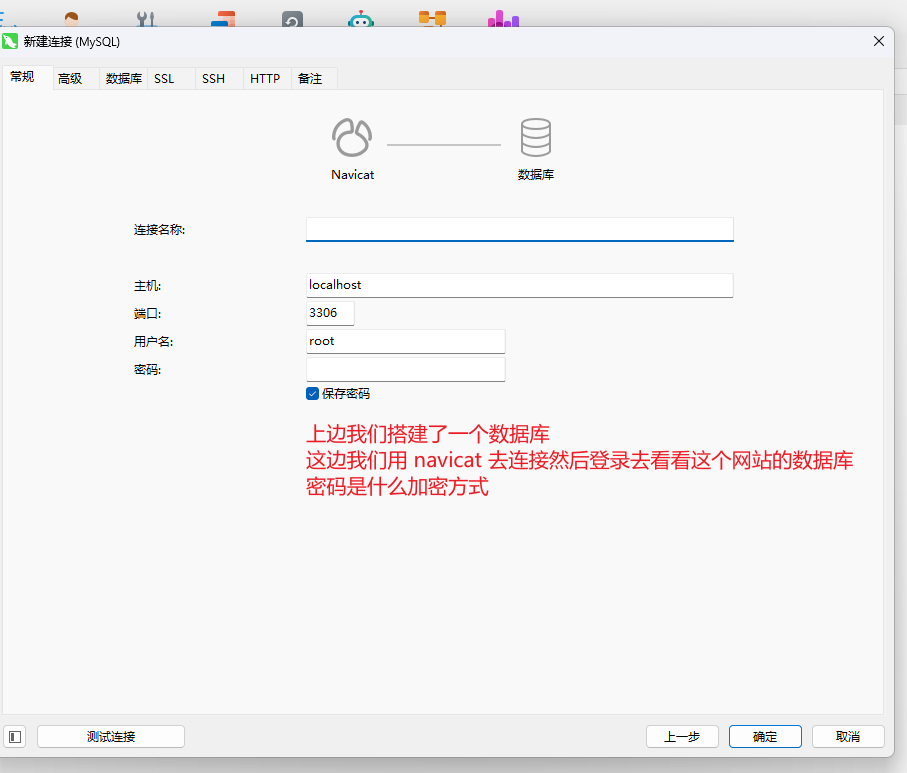907x773 pixels.
Task: Click the 用户名: label
Action: point(153,341)
